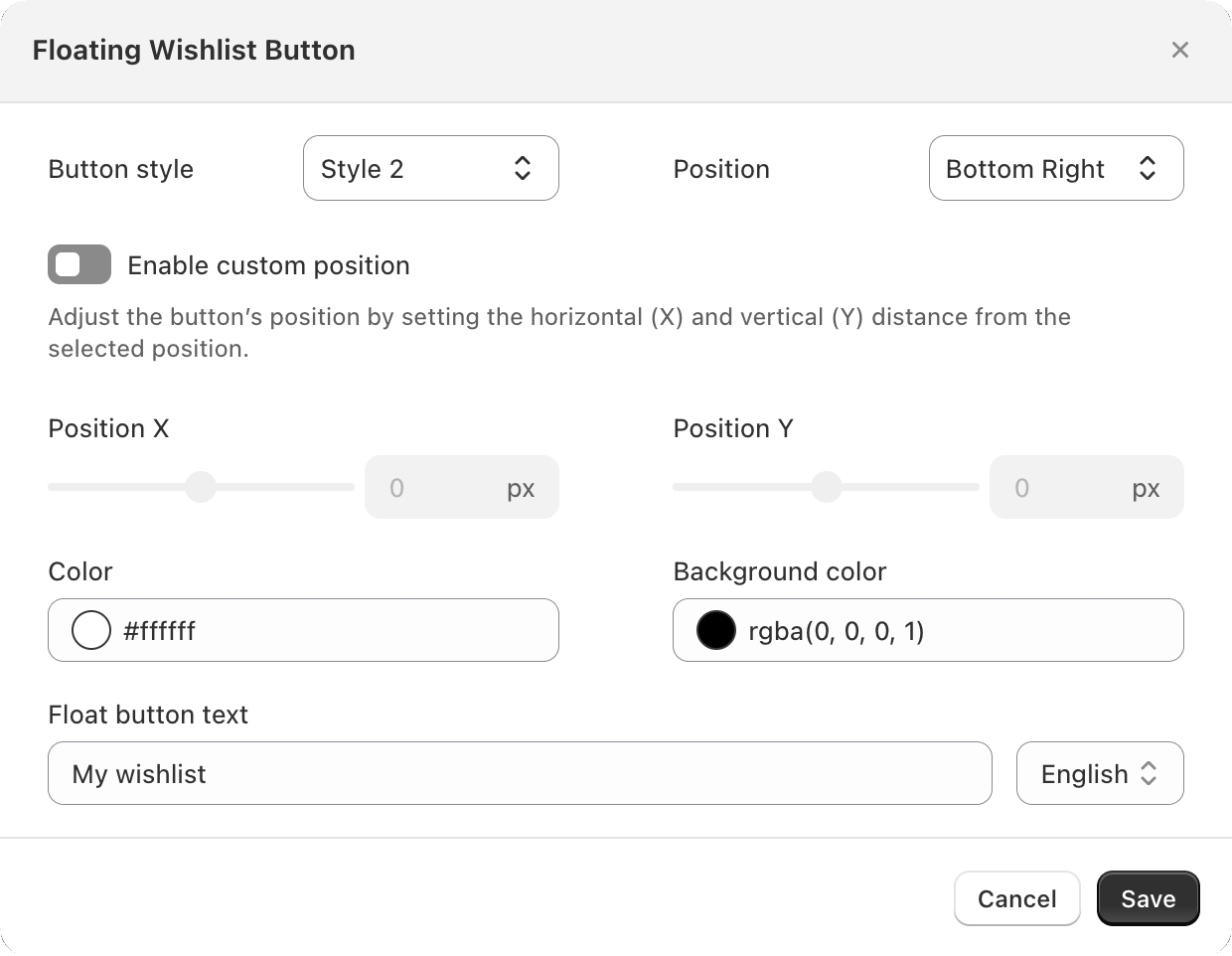Click the #ffffff color value field

click(x=303, y=630)
